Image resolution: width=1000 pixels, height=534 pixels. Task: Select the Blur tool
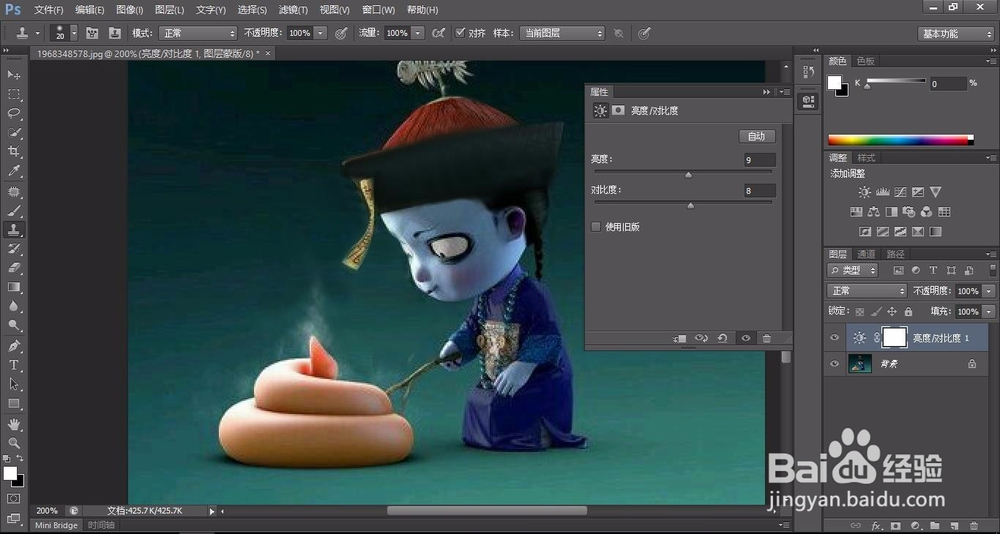[13, 306]
